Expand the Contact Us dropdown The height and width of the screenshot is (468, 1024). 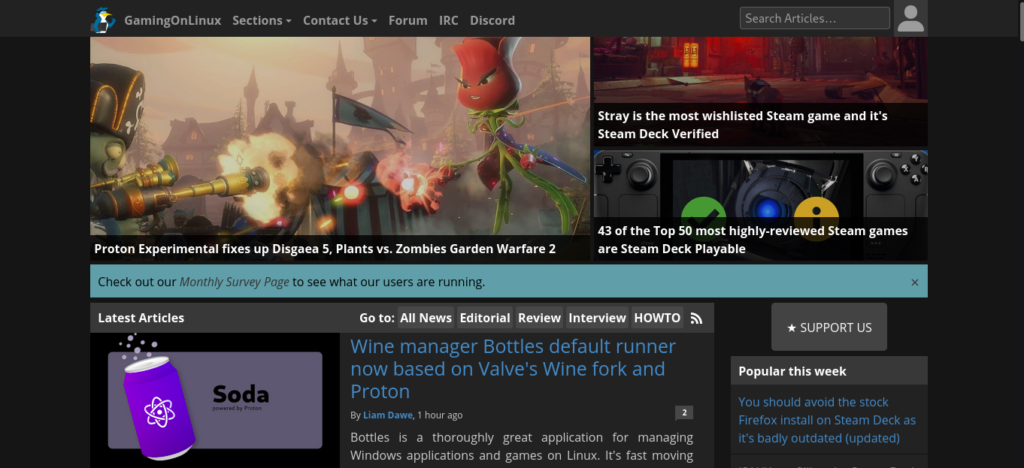[340, 20]
